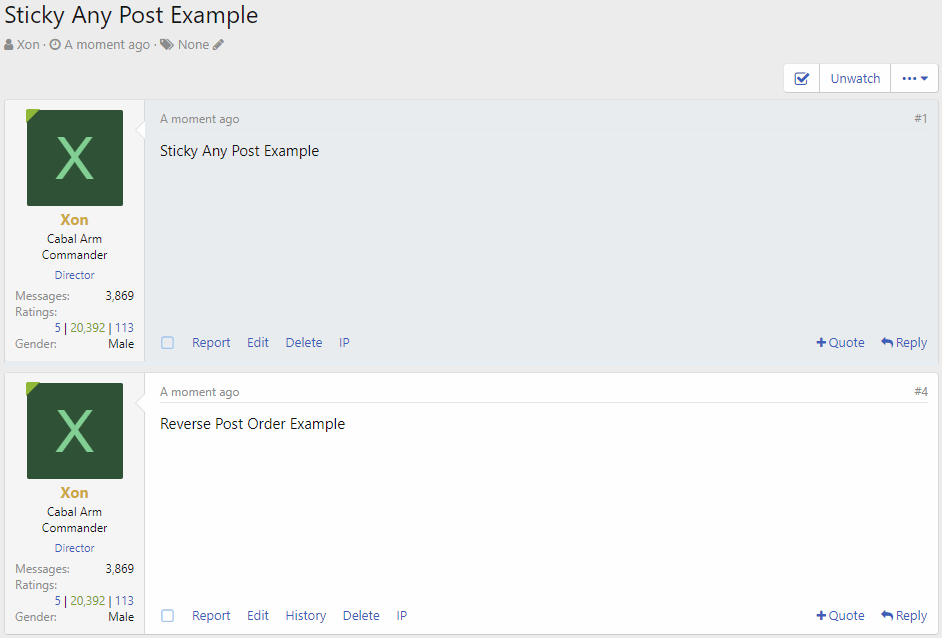This screenshot has width=942, height=638.
Task: Report the first post
Action: tap(211, 343)
